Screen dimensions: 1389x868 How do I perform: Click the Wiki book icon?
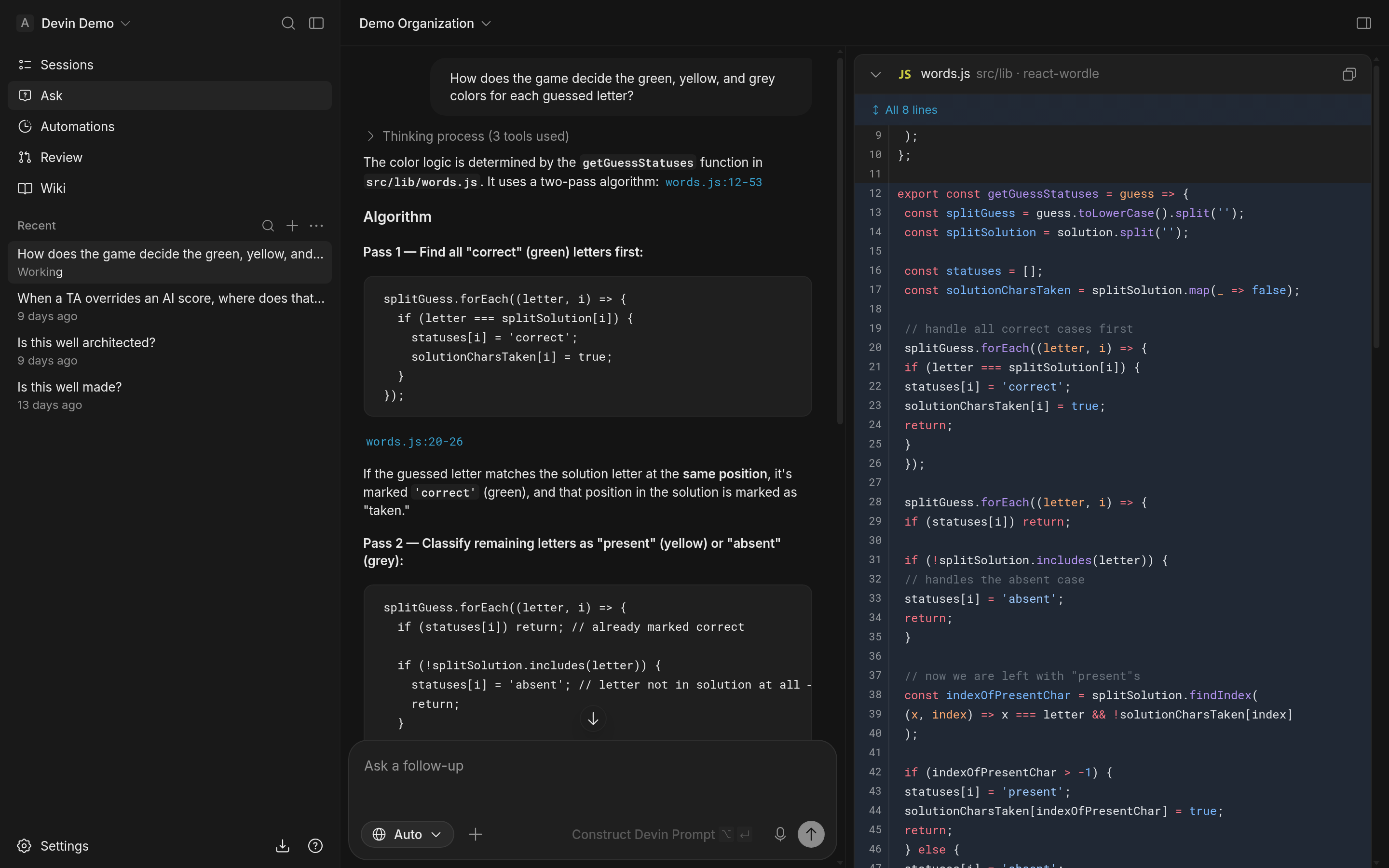point(25,188)
